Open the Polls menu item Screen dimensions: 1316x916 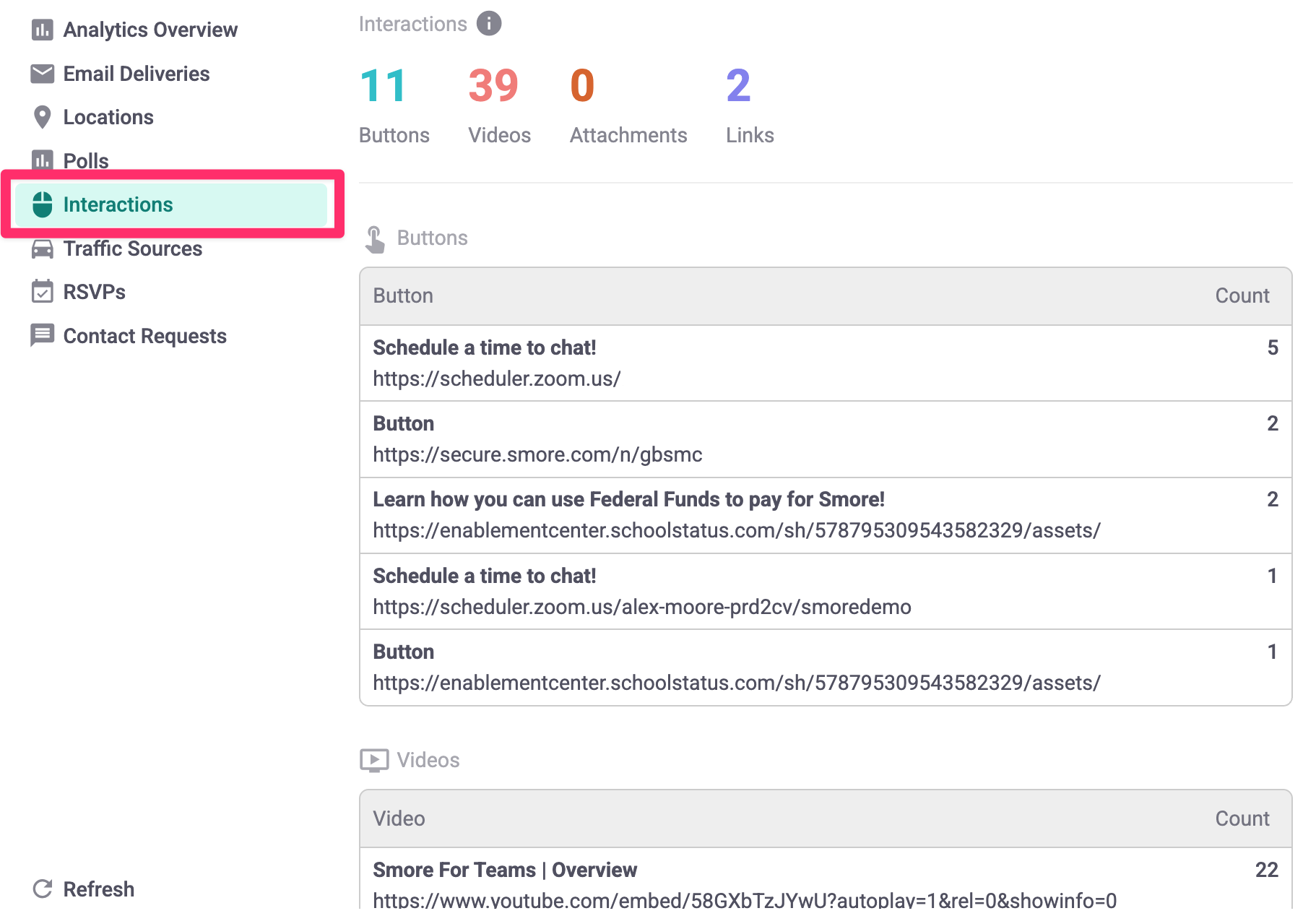85,160
